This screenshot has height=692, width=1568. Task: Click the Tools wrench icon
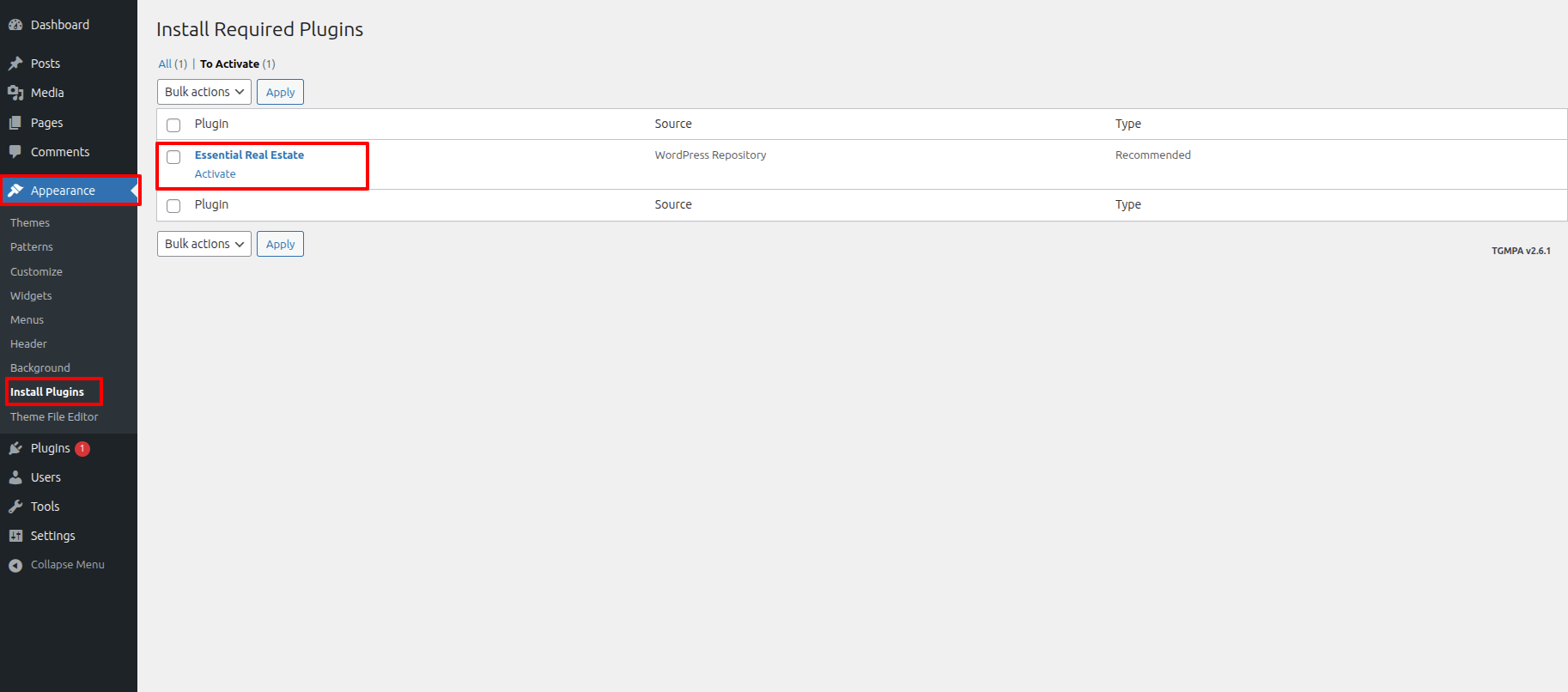pyautogui.click(x=15, y=507)
